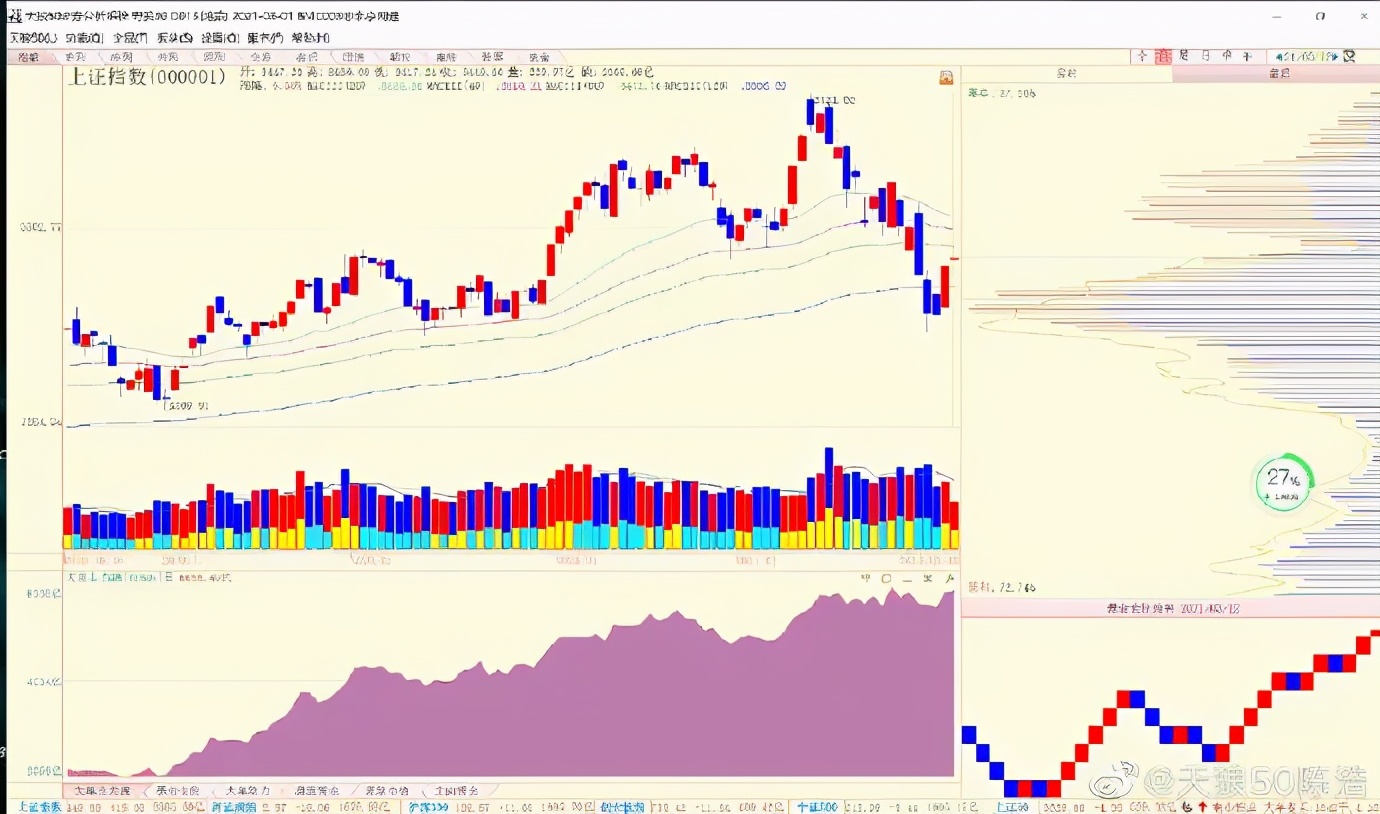
Task: Switch to pink right tab of side panel
Action: [1276, 74]
